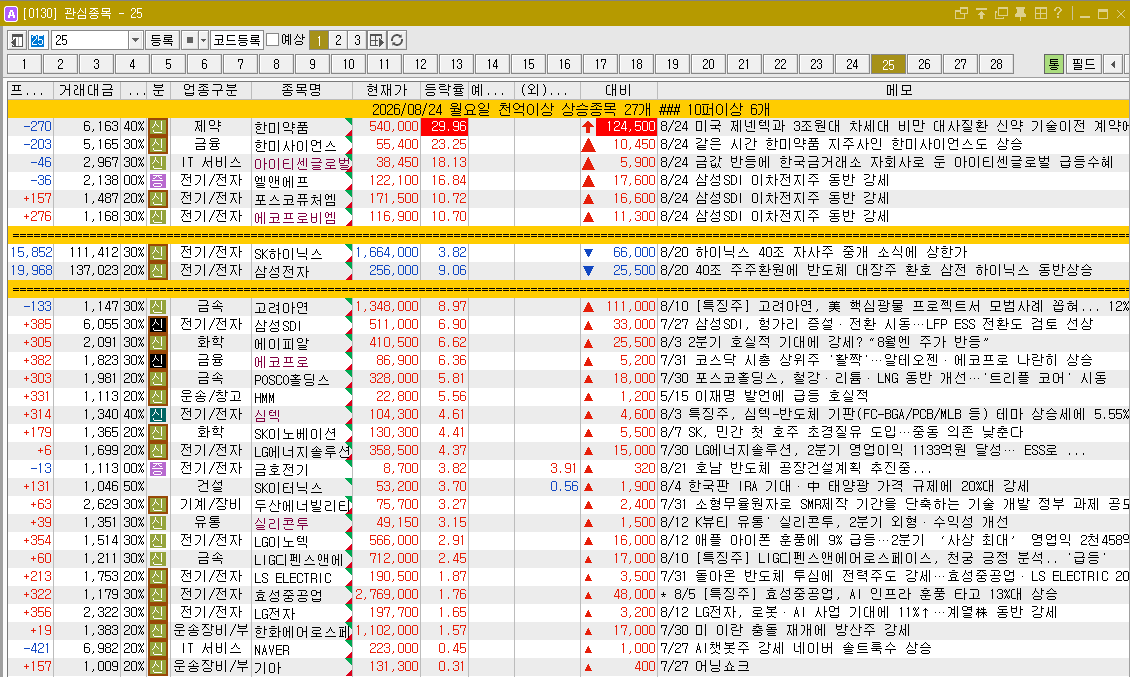This screenshot has height=677, width=1130.
Task: Click the yellow banner text 천억이상 상승종목 27개
Action: 574,109
